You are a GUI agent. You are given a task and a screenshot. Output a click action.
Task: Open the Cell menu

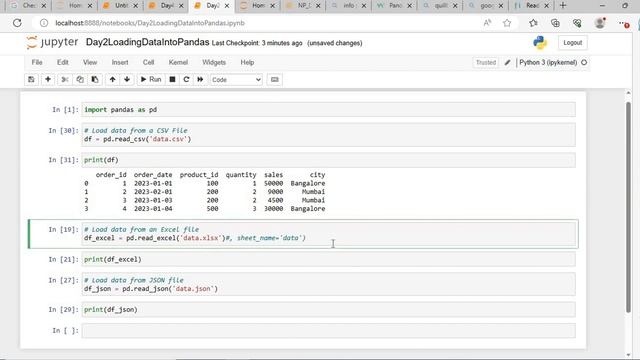[148, 62]
